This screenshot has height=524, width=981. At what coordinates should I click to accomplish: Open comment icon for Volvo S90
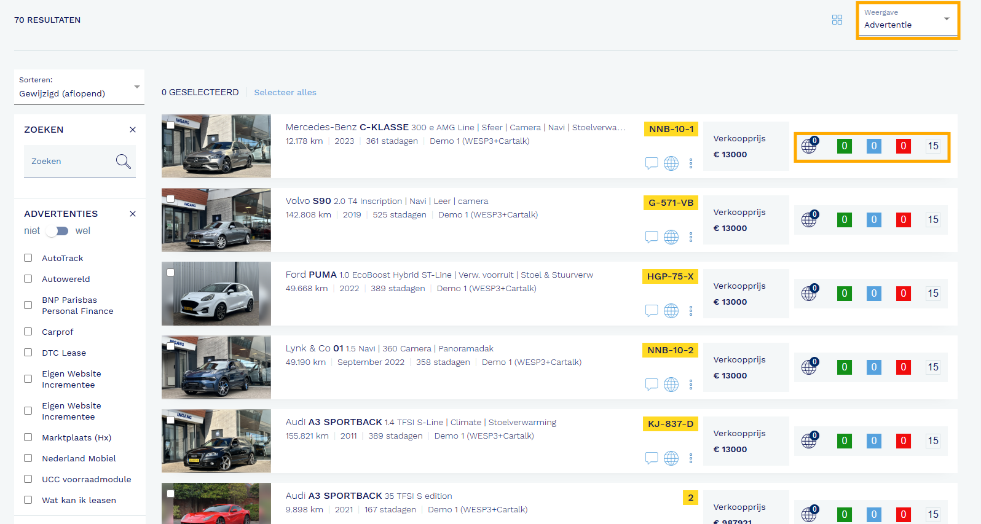coord(651,237)
